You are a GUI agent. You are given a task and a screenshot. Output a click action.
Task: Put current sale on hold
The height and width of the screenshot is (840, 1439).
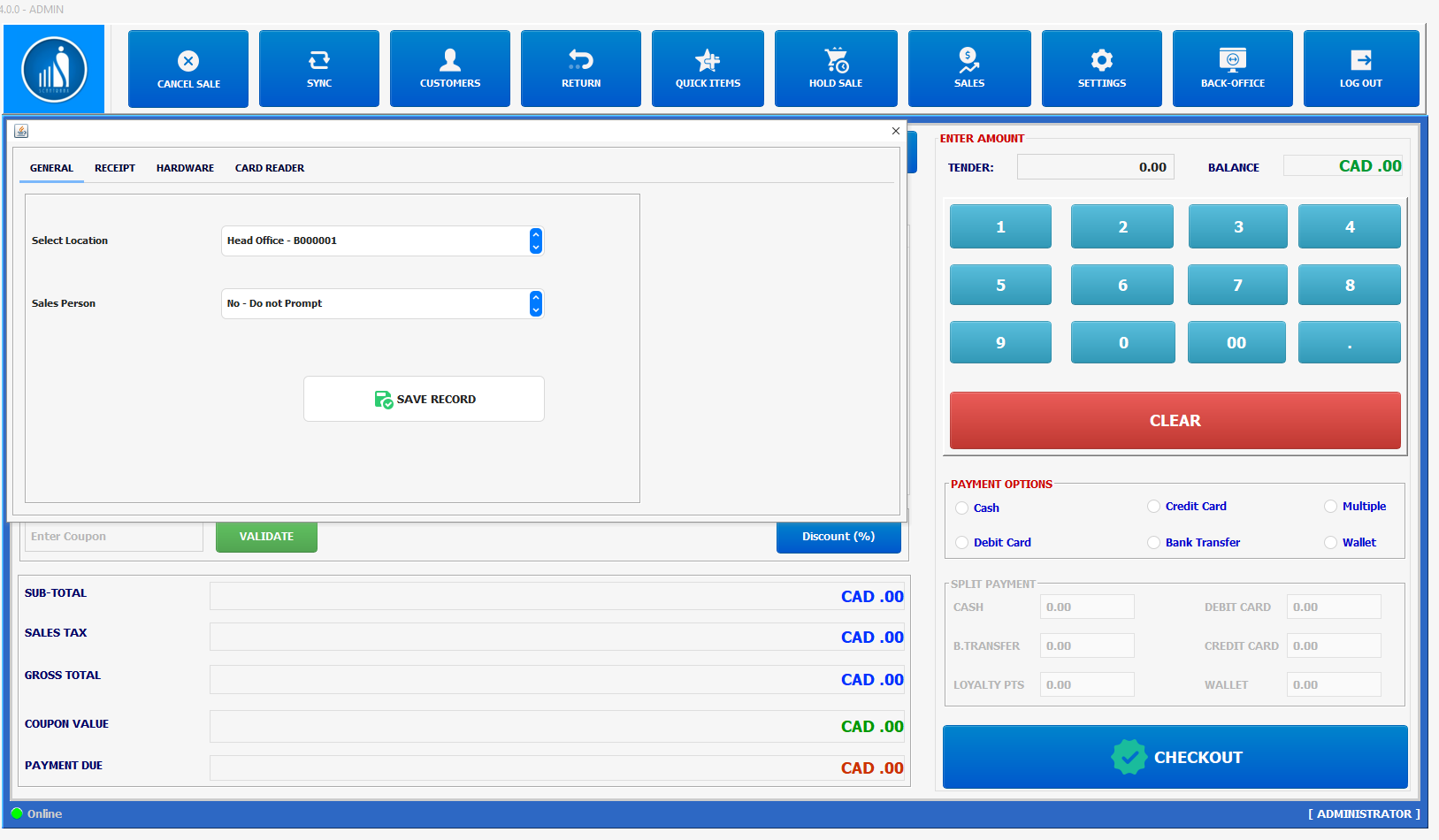tap(835, 69)
